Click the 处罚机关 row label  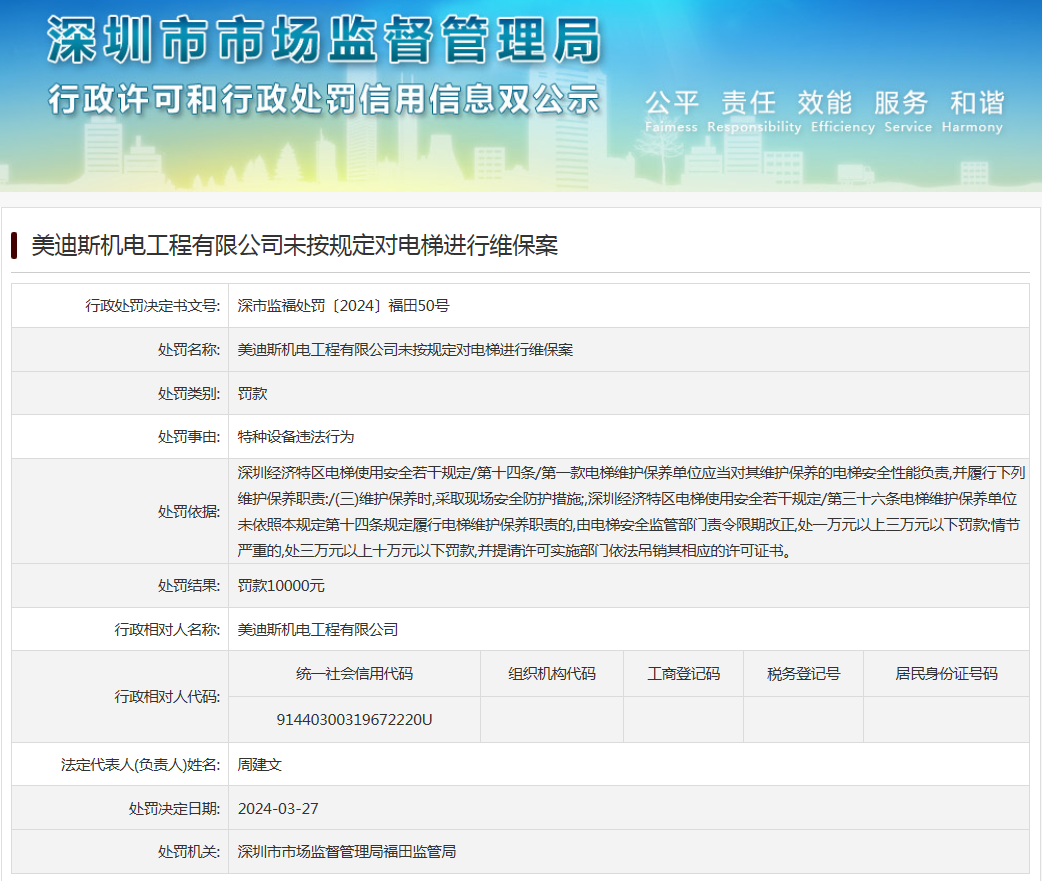[189, 852]
